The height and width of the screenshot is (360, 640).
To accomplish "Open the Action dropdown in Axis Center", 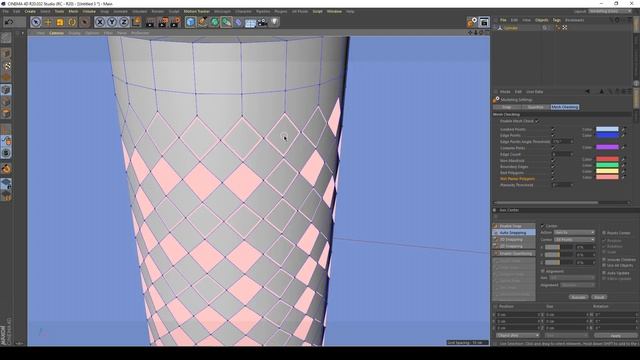I will click(573, 232).
